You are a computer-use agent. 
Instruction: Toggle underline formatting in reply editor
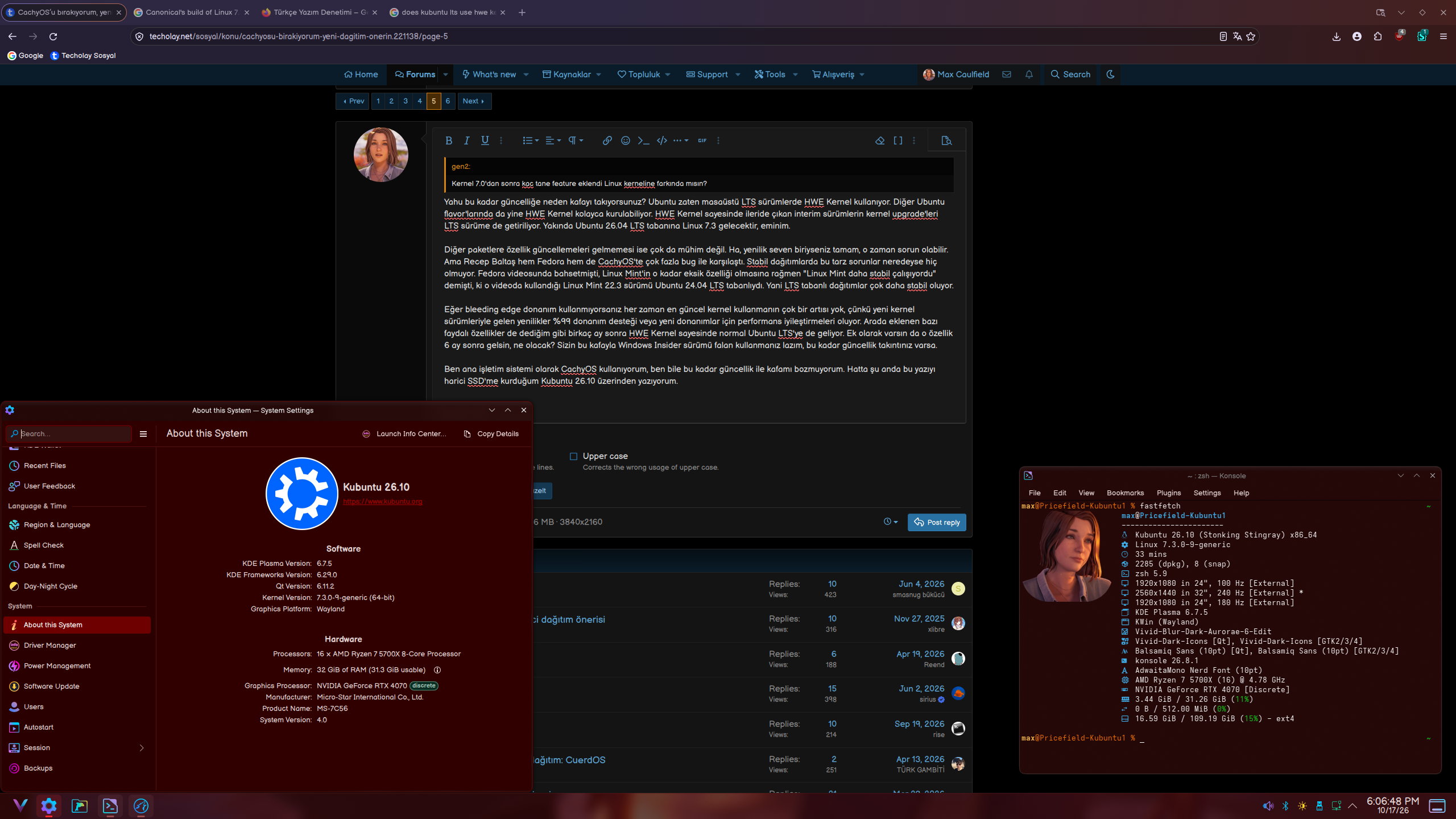pos(485,140)
